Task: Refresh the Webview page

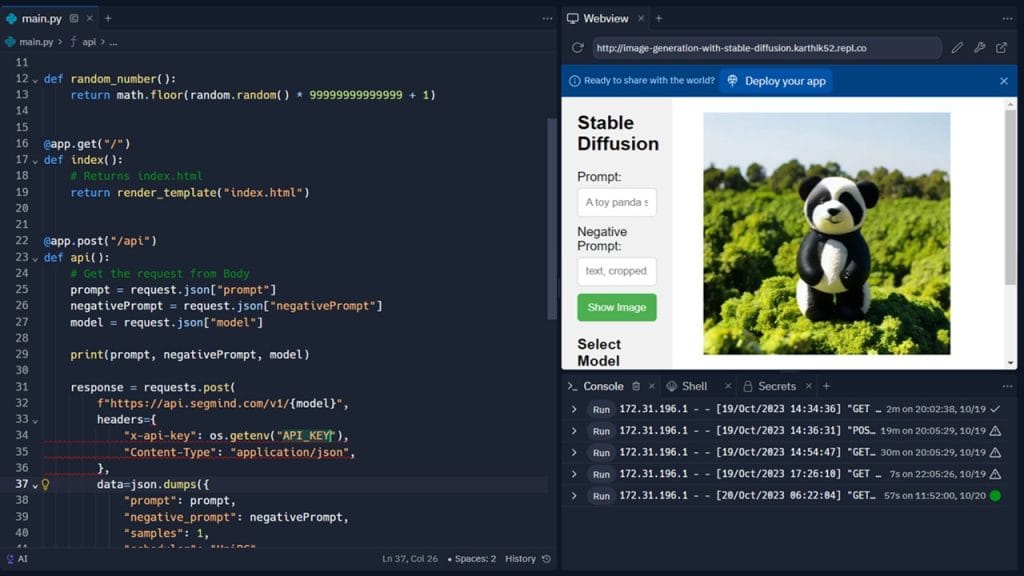Action: coord(577,47)
